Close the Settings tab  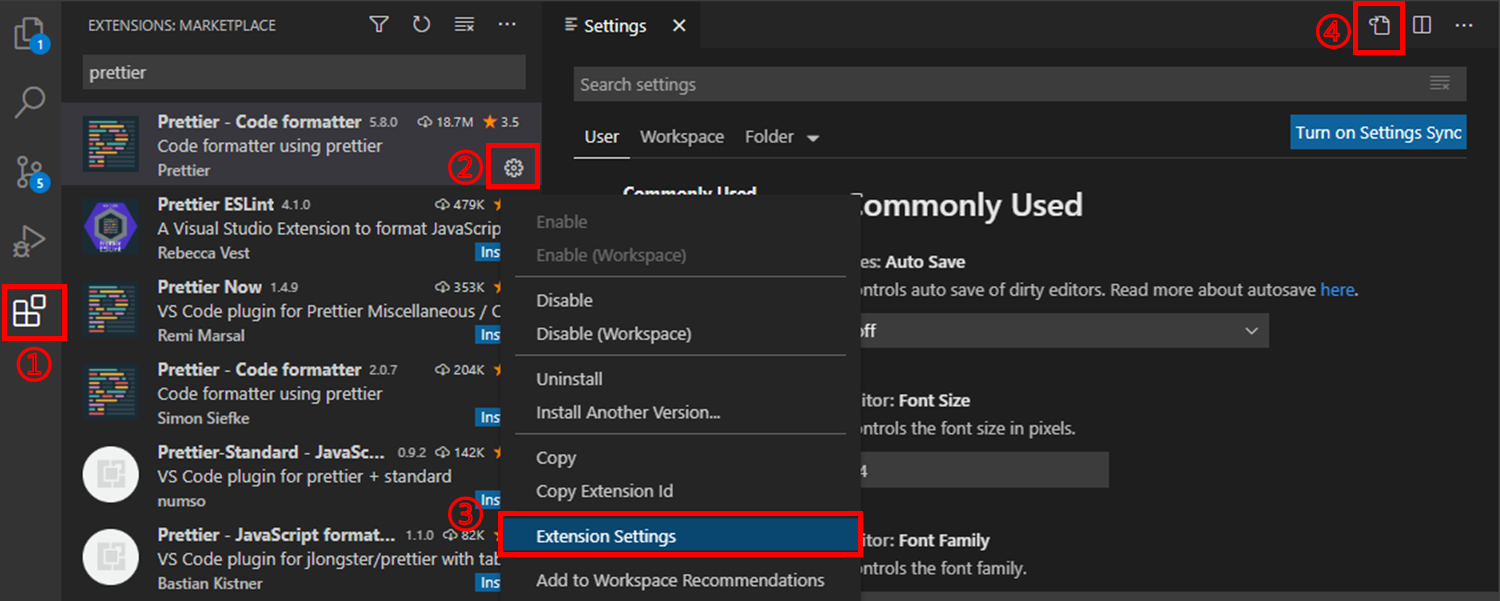pos(679,26)
